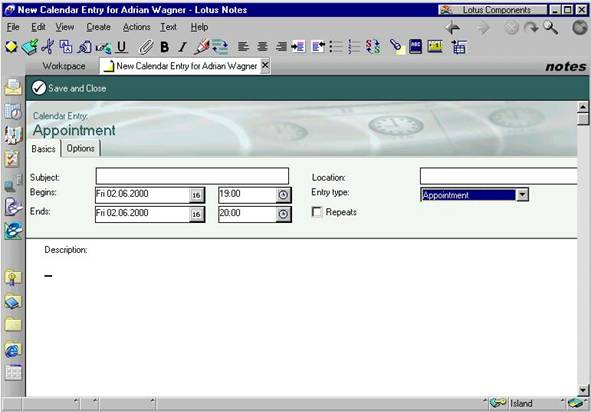Open the Create menu

click(98, 27)
